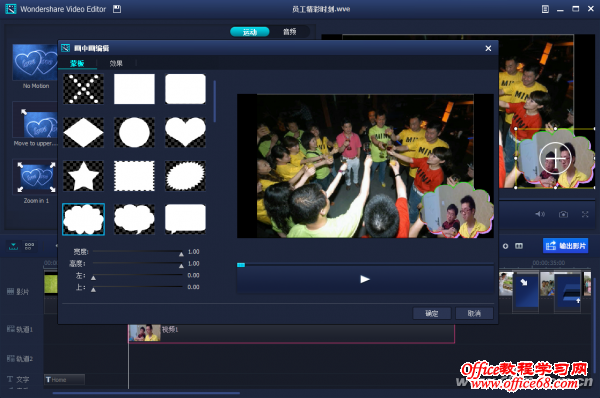Click the timeline horizontal scrollbar
This screenshot has height=398, width=600.
point(146,393)
